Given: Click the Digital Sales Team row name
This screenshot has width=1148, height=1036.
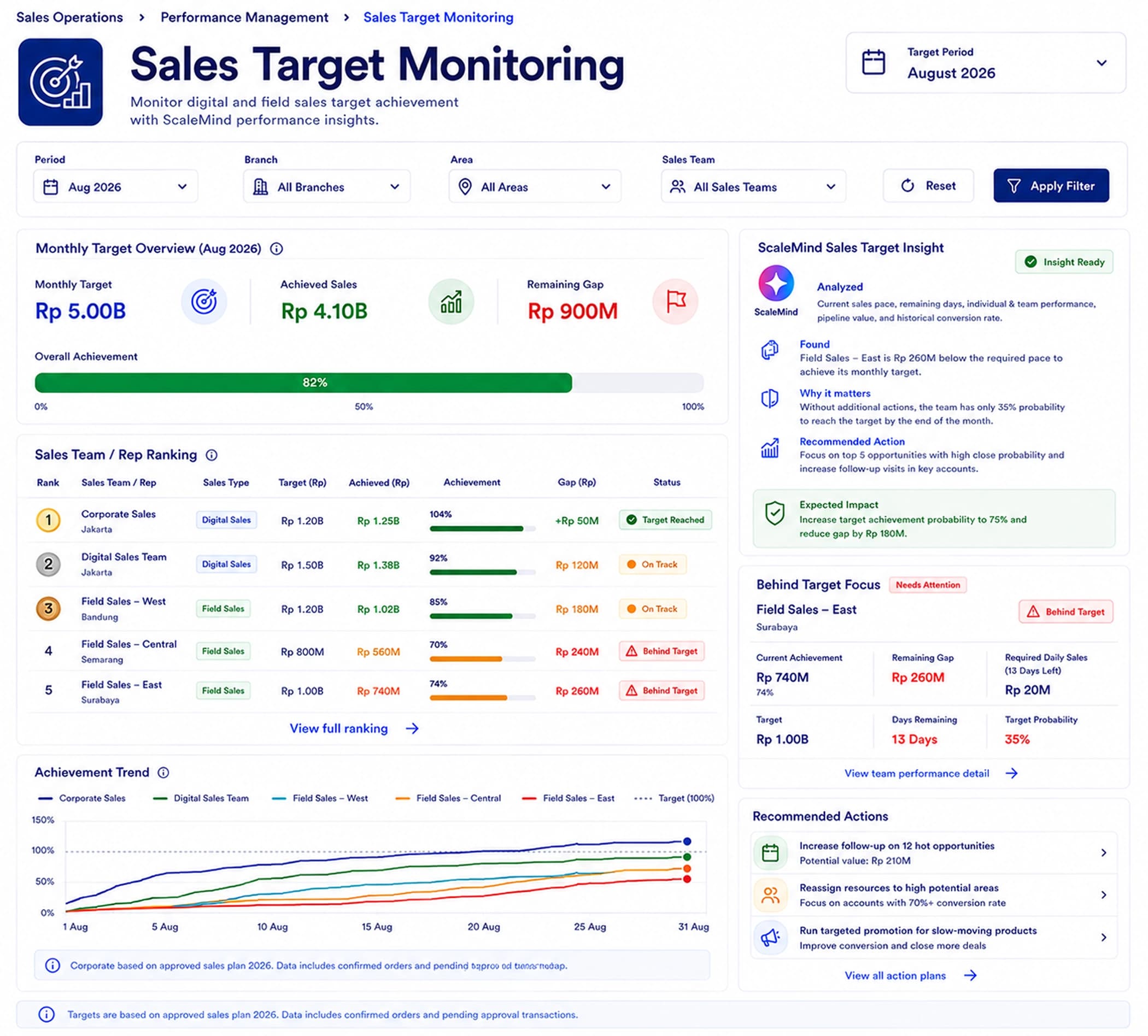Looking at the screenshot, I should 124,557.
